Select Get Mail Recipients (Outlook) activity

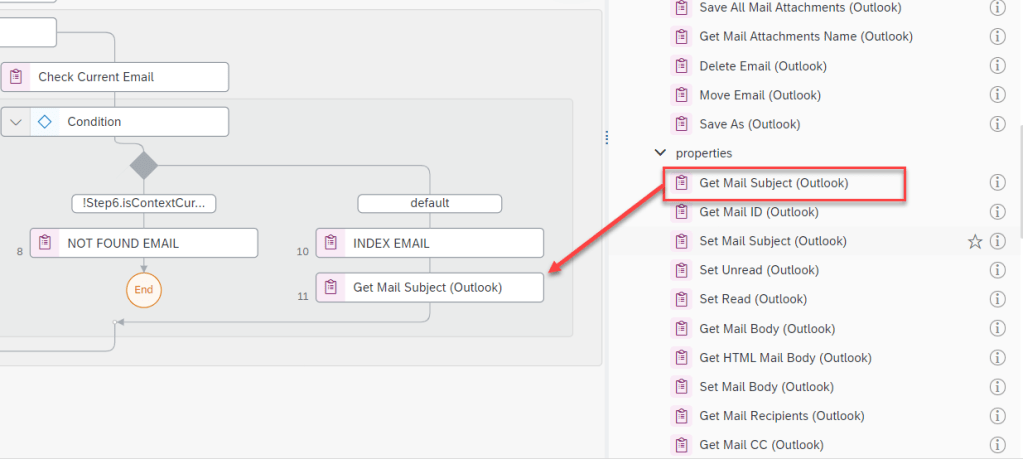point(781,416)
